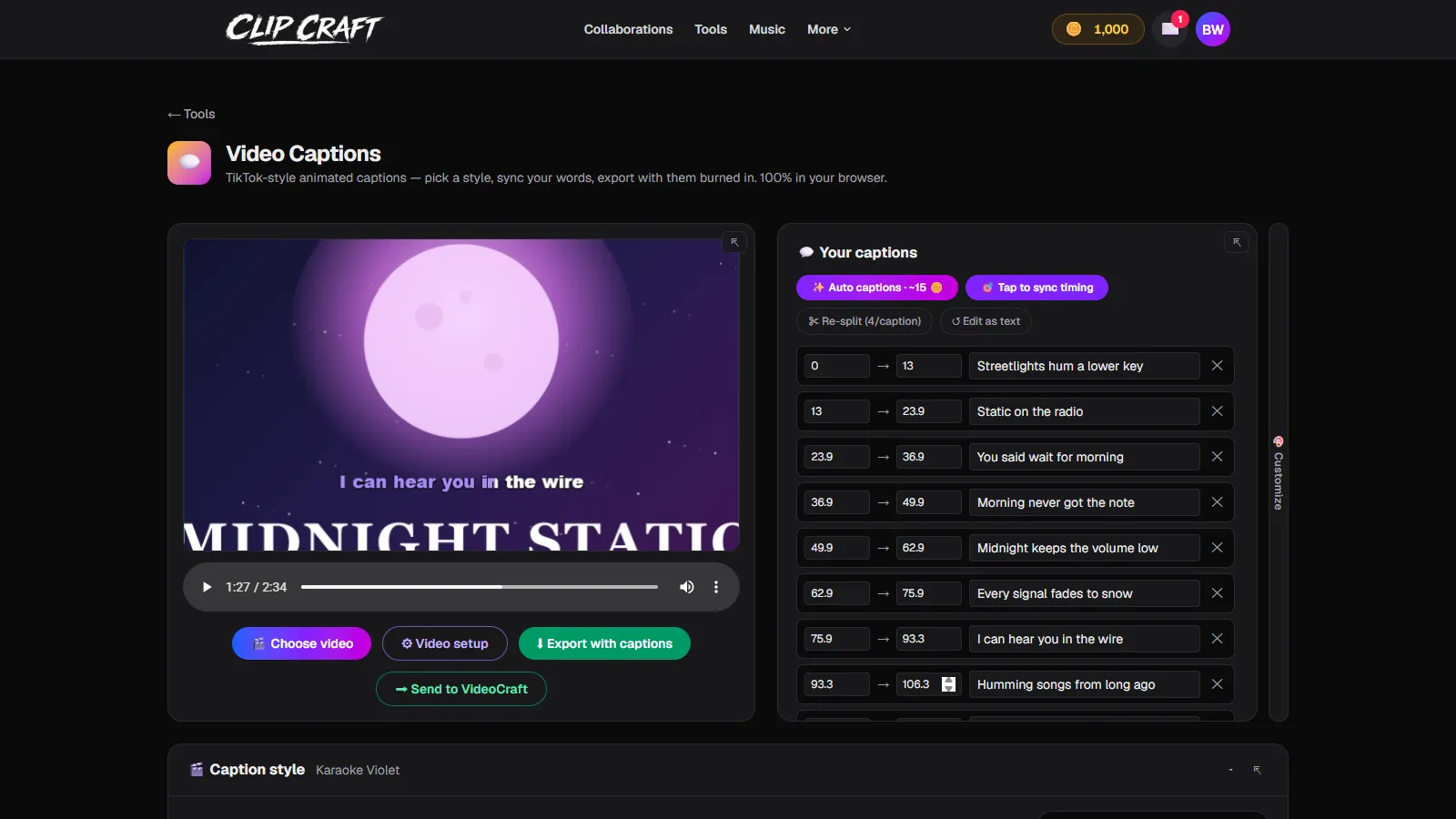The image size is (1456, 819).
Task: Edit the end time field showing 62.9
Action: (x=928, y=548)
